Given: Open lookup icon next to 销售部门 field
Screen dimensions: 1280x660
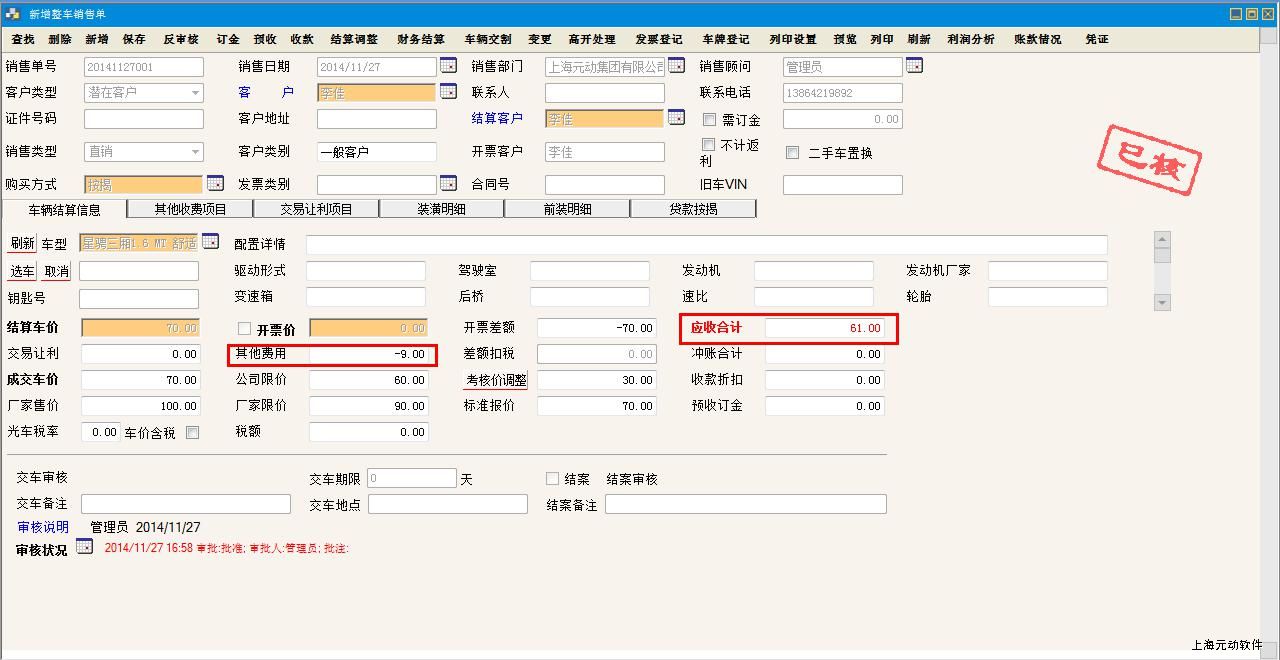Looking at the screenshot, I should [676, 66].
